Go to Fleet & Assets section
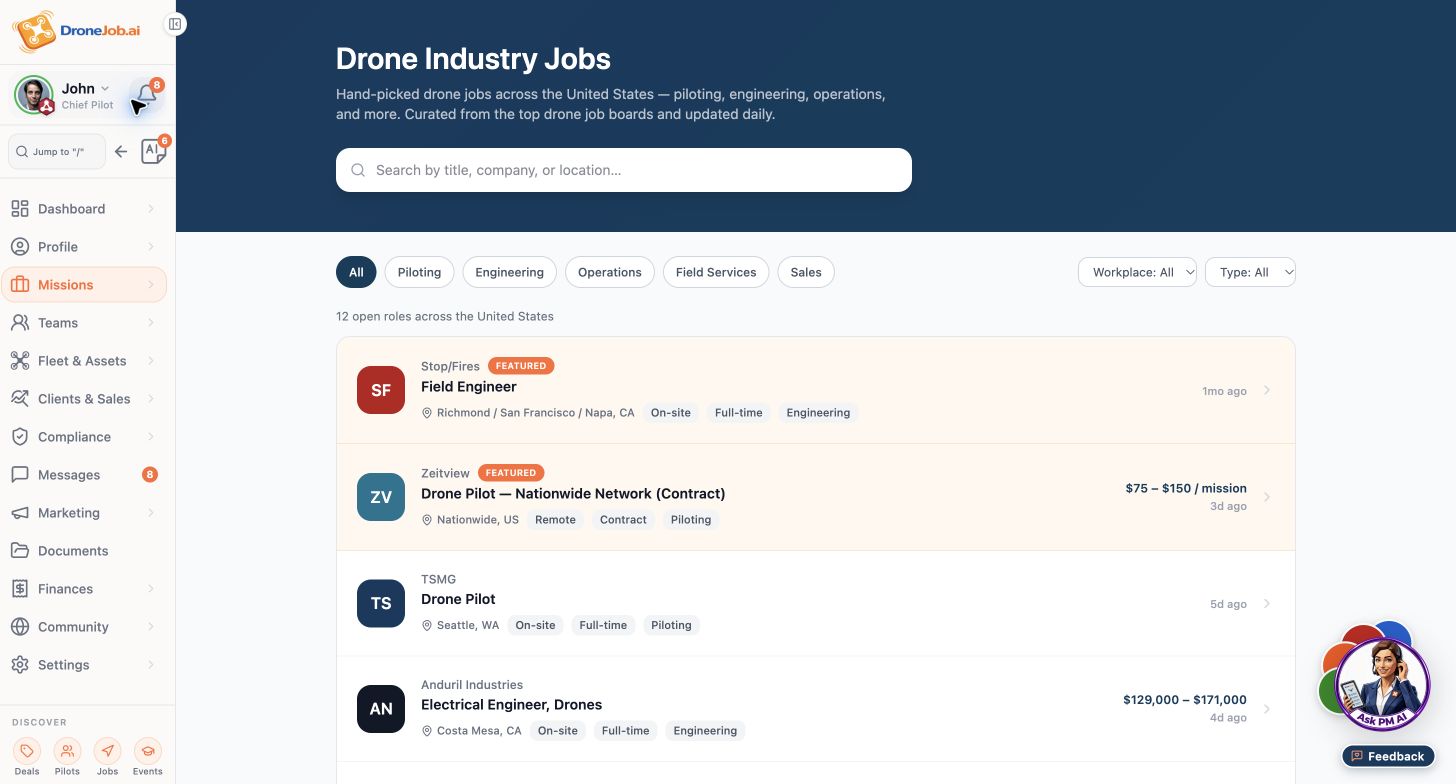1456x784 pixels. (x=84, y=361)
